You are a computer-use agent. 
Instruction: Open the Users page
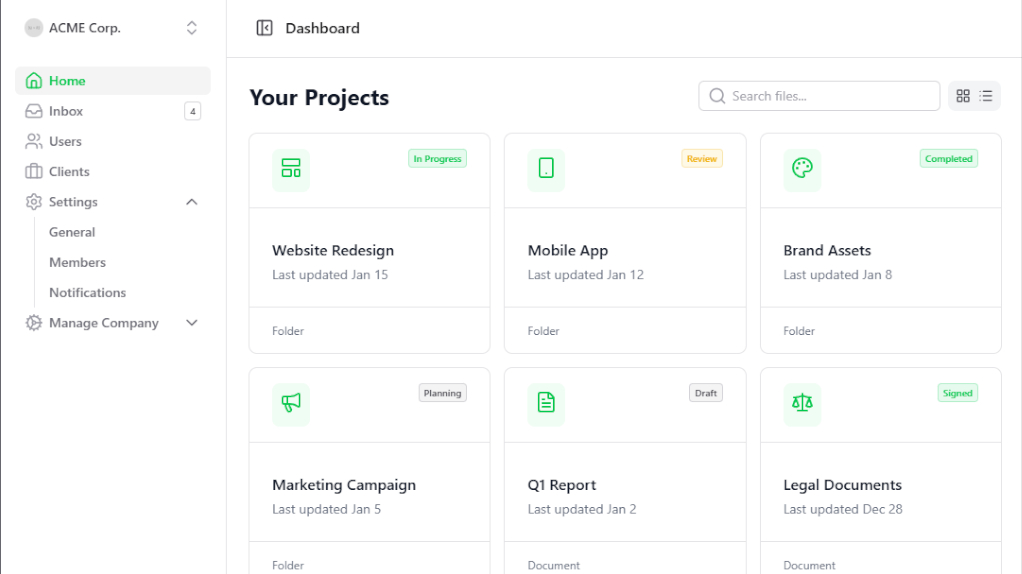point(65,142)
